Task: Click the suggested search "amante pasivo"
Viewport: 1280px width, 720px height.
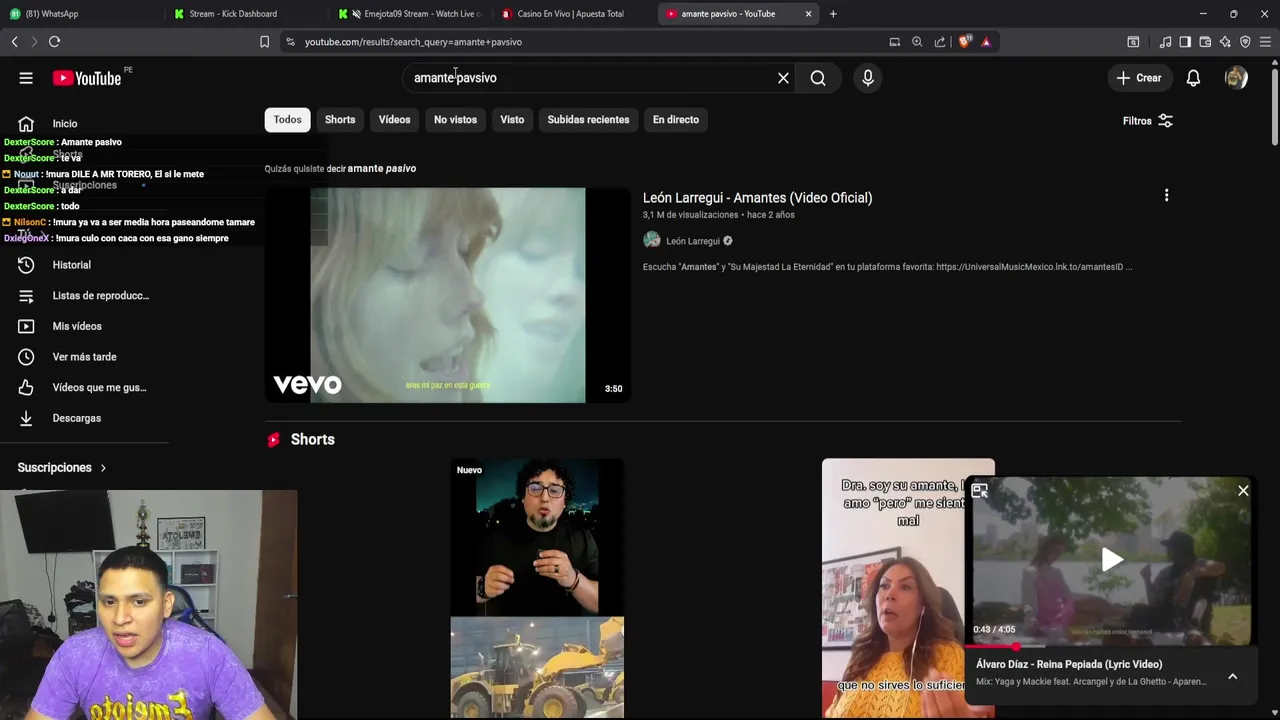Action: point(382,169)
